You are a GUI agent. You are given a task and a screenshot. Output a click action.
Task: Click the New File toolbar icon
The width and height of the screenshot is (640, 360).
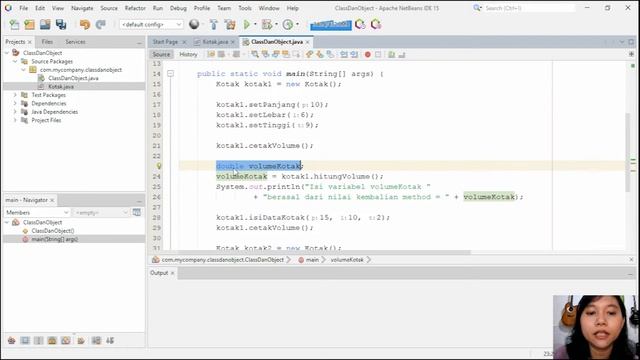(x=14, y=24)
